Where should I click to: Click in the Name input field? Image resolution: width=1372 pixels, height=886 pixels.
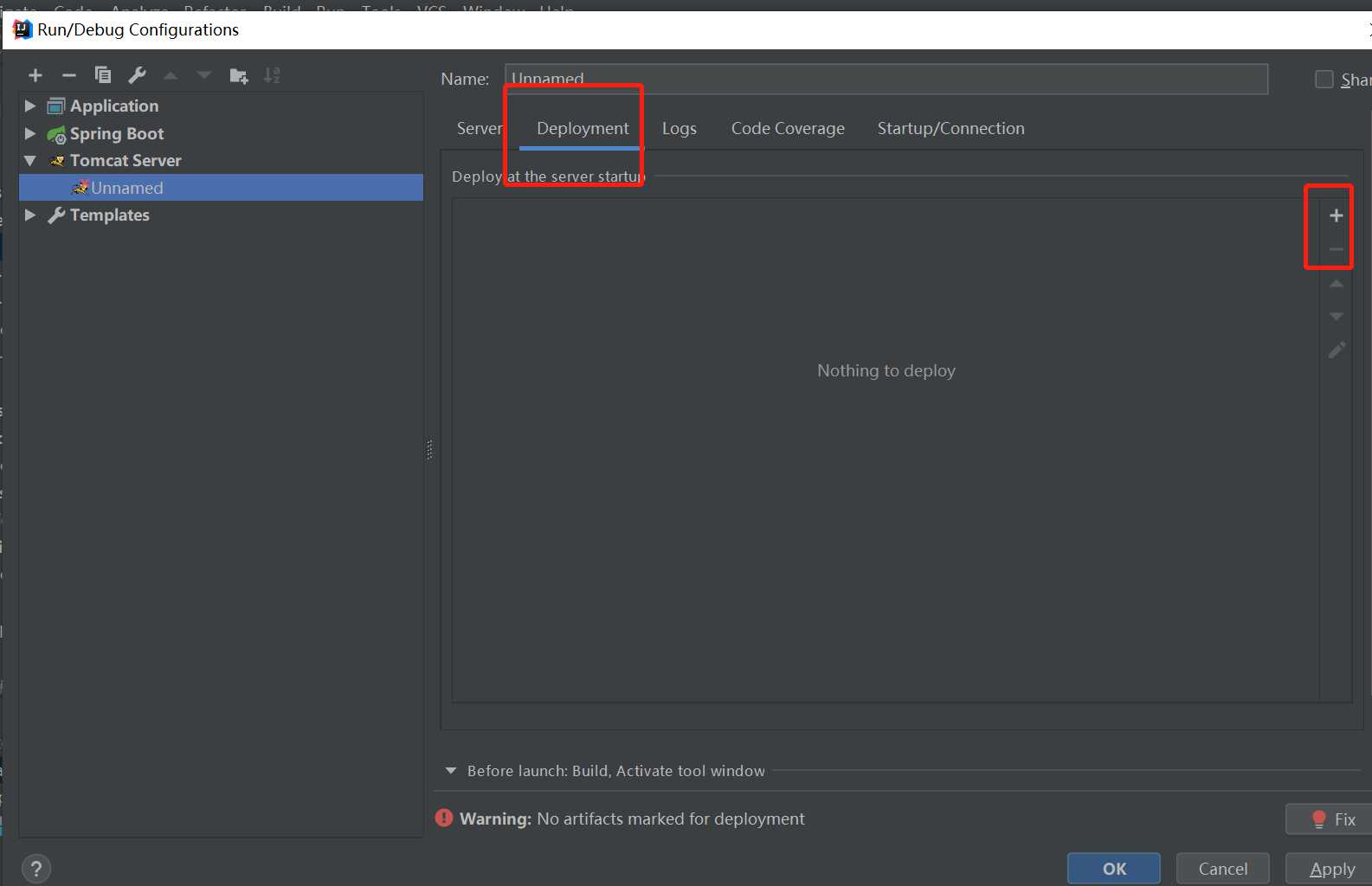coord(886,79)
